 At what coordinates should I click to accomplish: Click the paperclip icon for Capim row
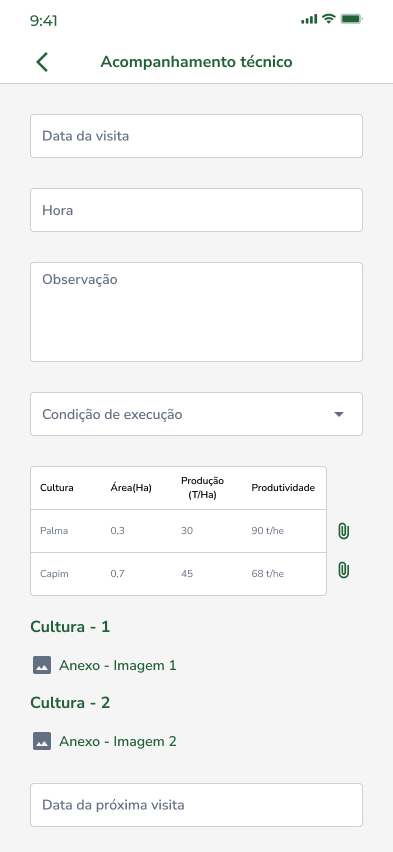click(344, 570)
